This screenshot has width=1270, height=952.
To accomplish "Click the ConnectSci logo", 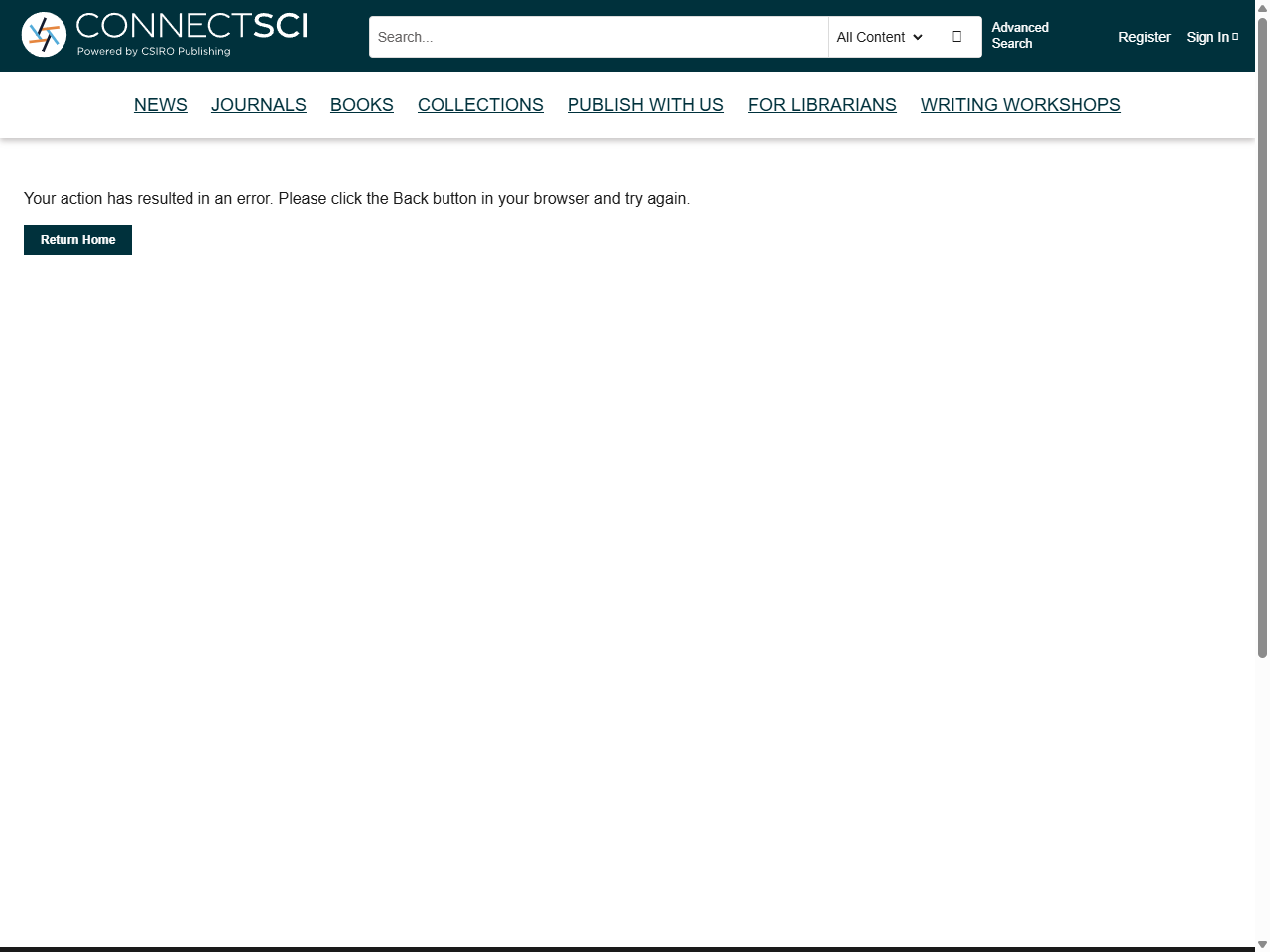I will pos(165,35).
